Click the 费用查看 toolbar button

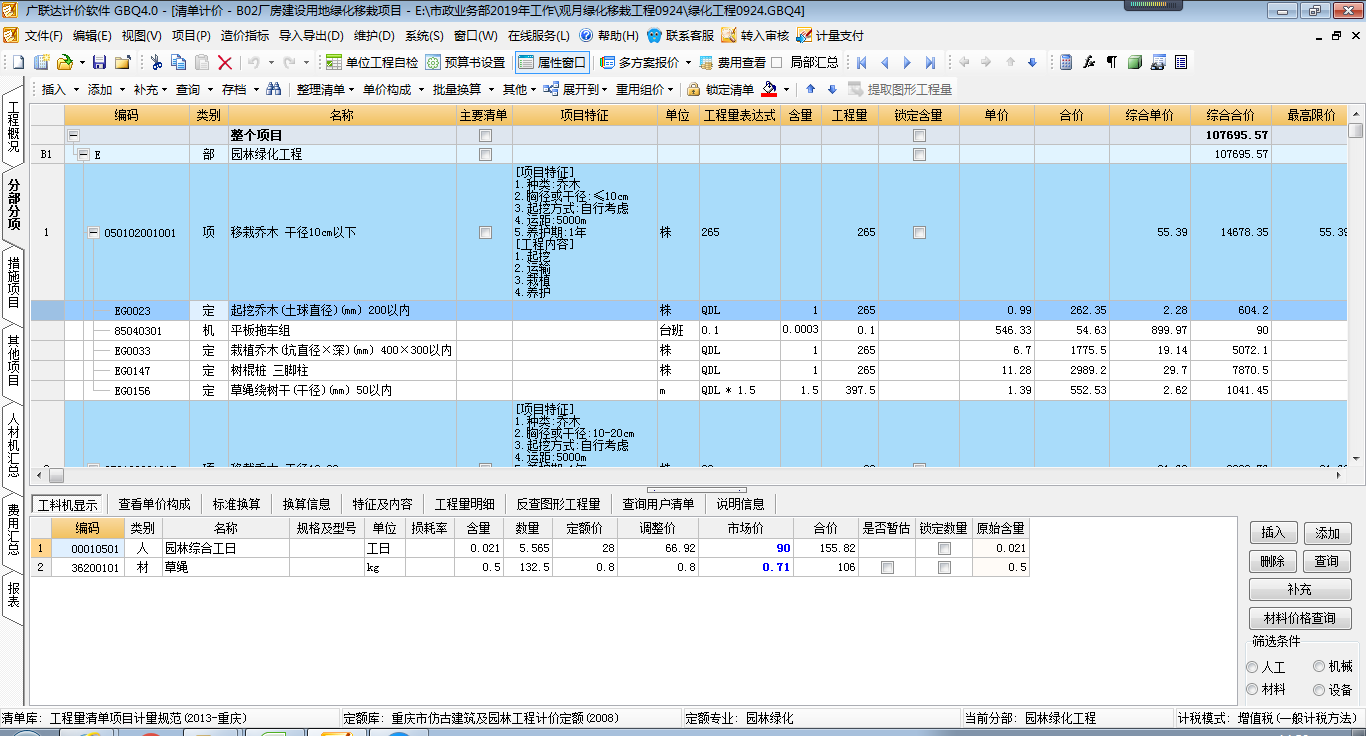pos(732,62)
